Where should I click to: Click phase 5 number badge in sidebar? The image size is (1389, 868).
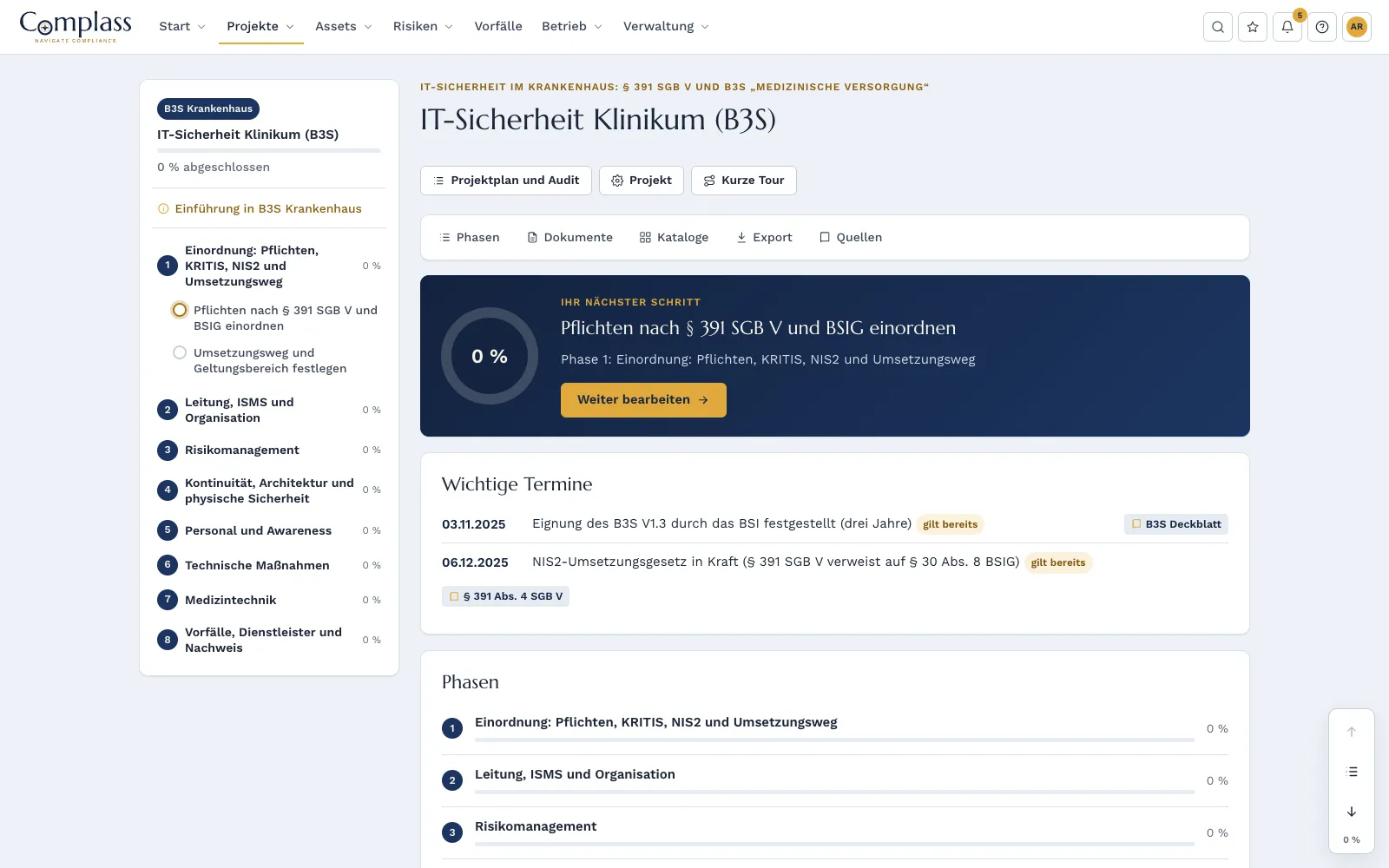pos(168,530)
